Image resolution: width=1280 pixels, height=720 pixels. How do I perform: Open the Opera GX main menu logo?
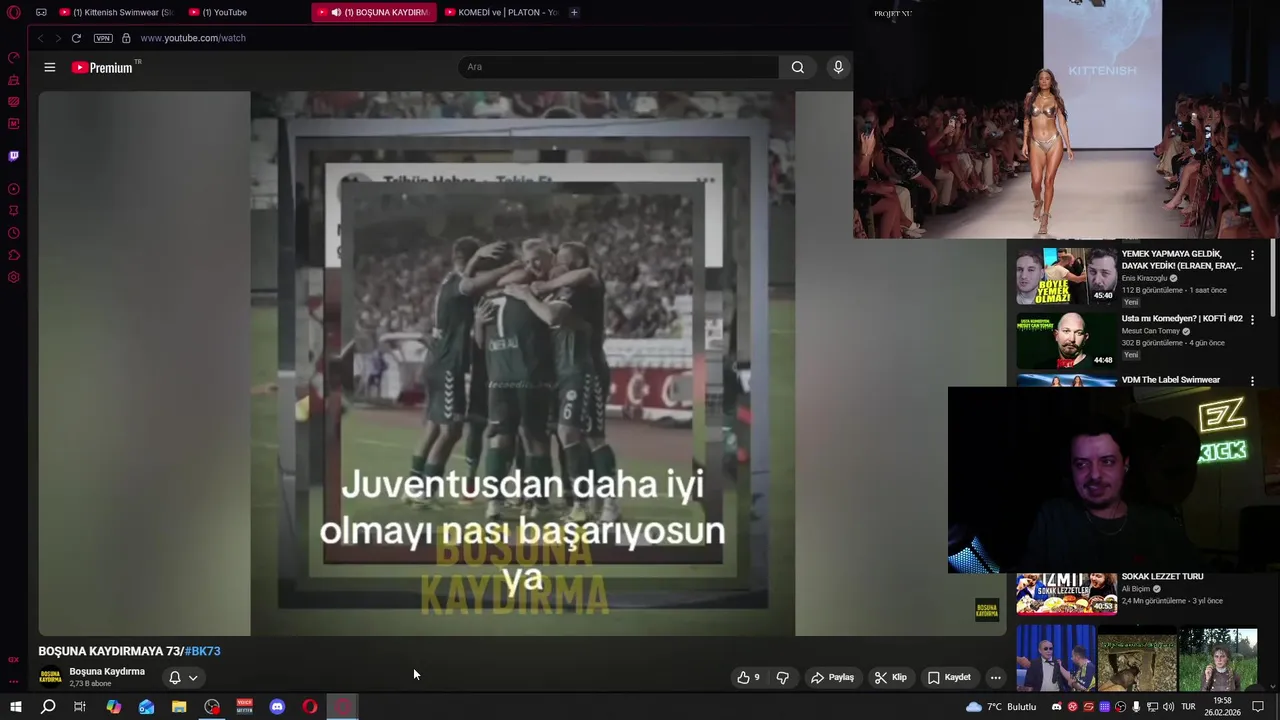point(14,12)
